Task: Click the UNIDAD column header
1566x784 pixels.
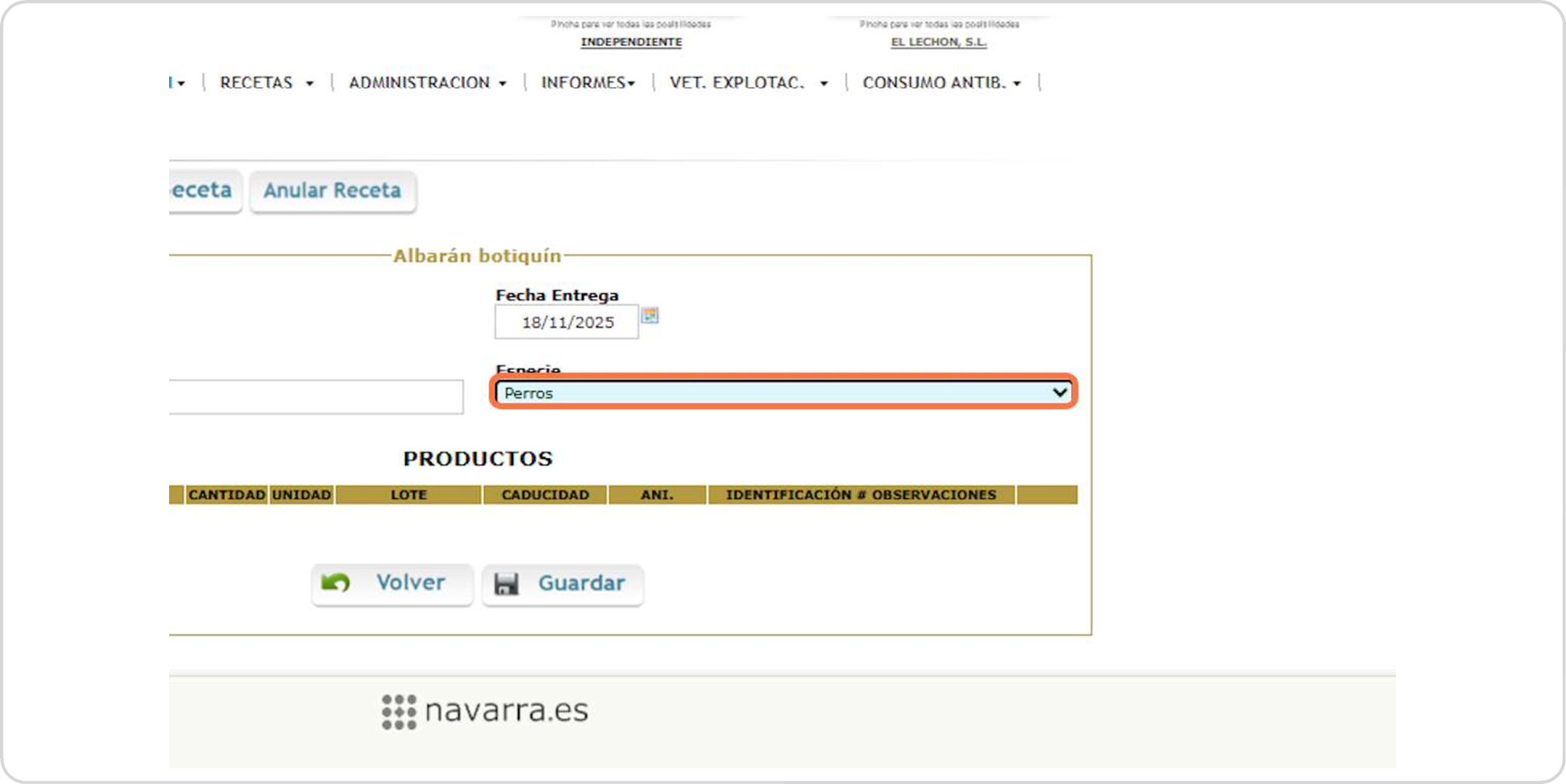Action: pos(301,495)
